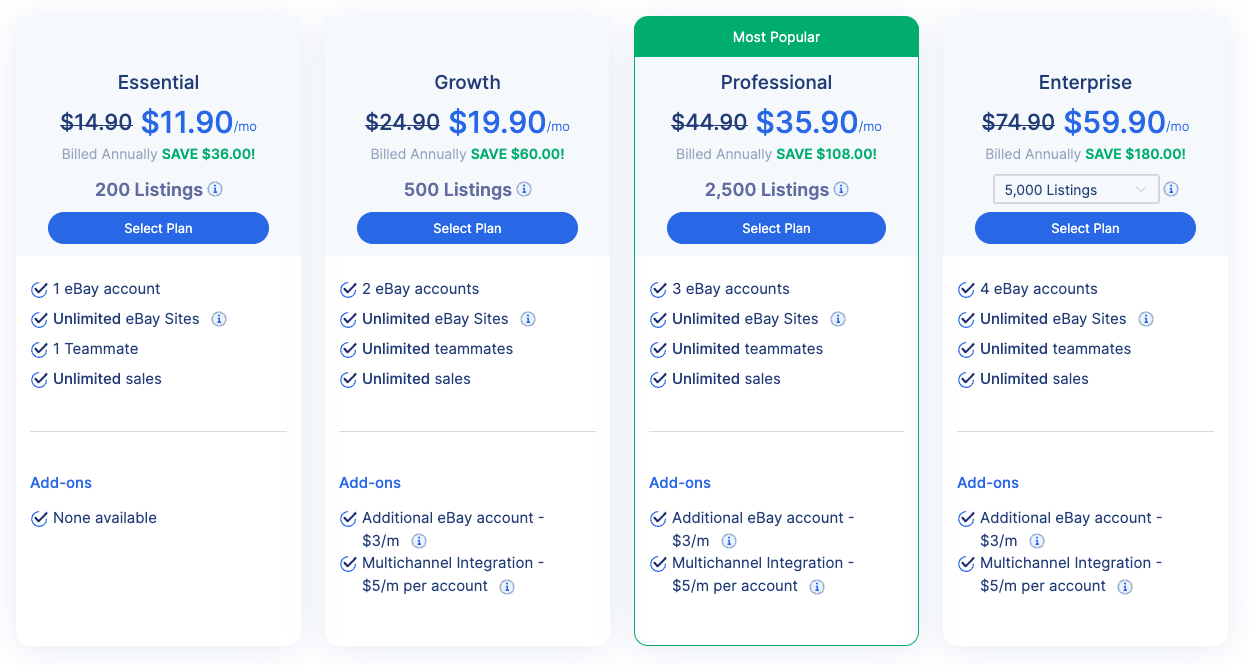Image resolution: width=1249 pixels, height=665 pixels.
Task: Select the Enterprise plan
Action: [1085, 228]
